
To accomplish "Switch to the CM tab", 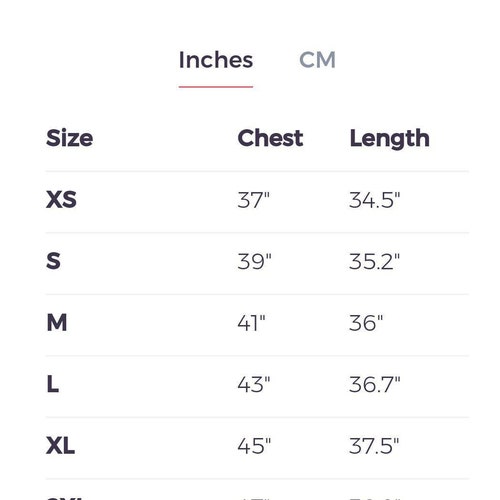I will click(317, 60).
